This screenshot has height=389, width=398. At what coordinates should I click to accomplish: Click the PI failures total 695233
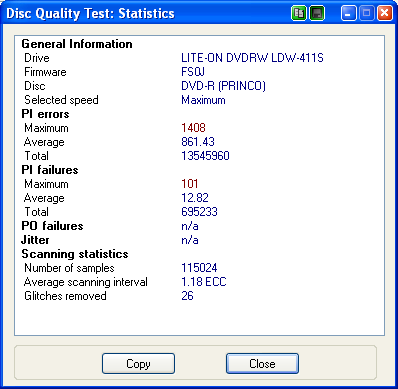[x=199, y=212]
